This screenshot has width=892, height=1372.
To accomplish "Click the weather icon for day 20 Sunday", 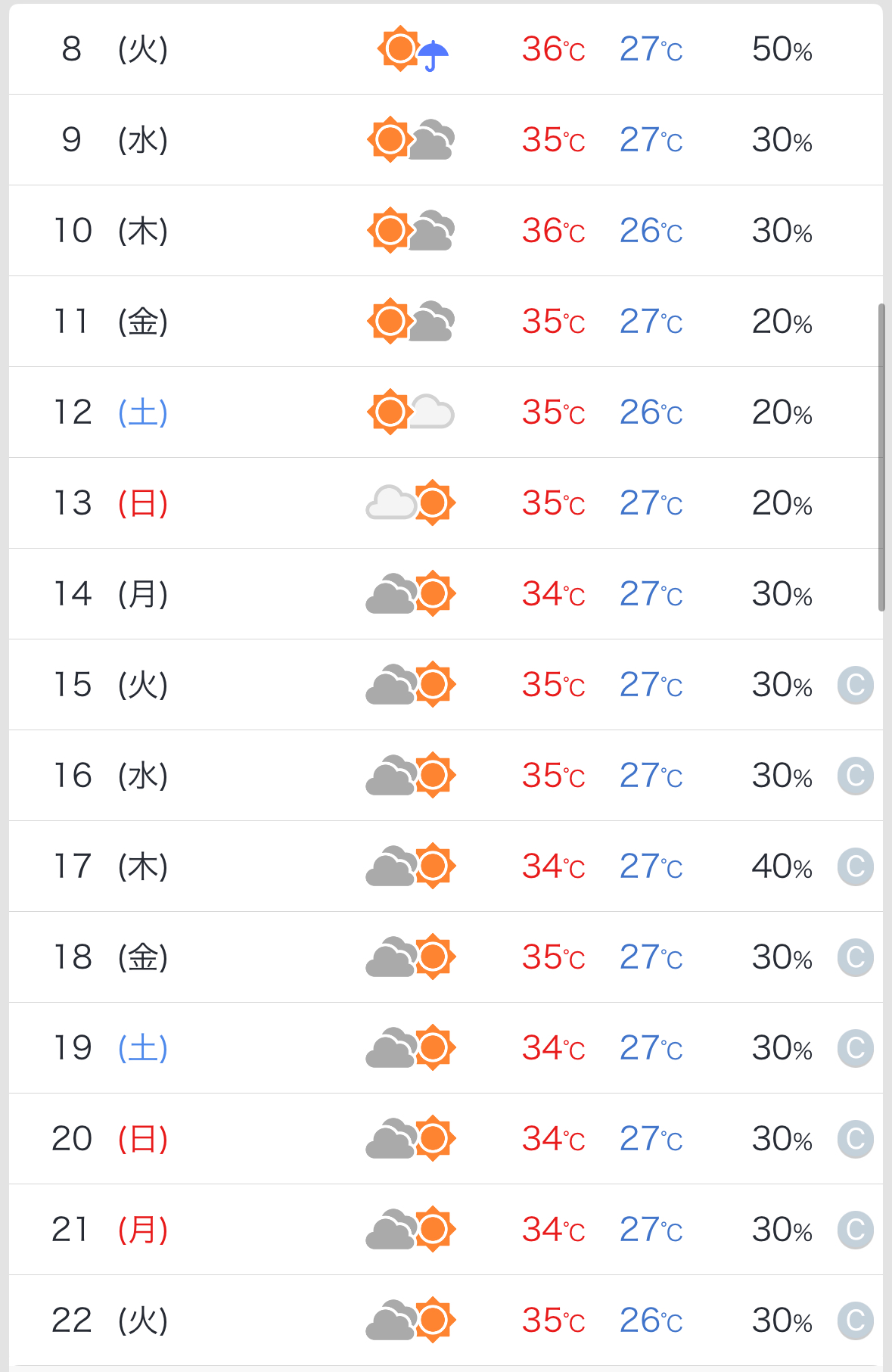I will pyautogui.click(x=411, y=1139).
